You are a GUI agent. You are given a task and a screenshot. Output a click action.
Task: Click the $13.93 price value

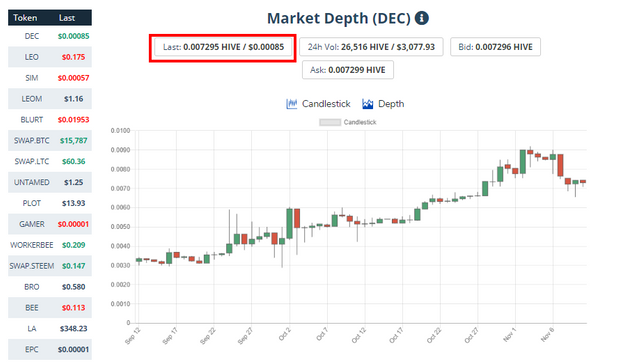73,203
